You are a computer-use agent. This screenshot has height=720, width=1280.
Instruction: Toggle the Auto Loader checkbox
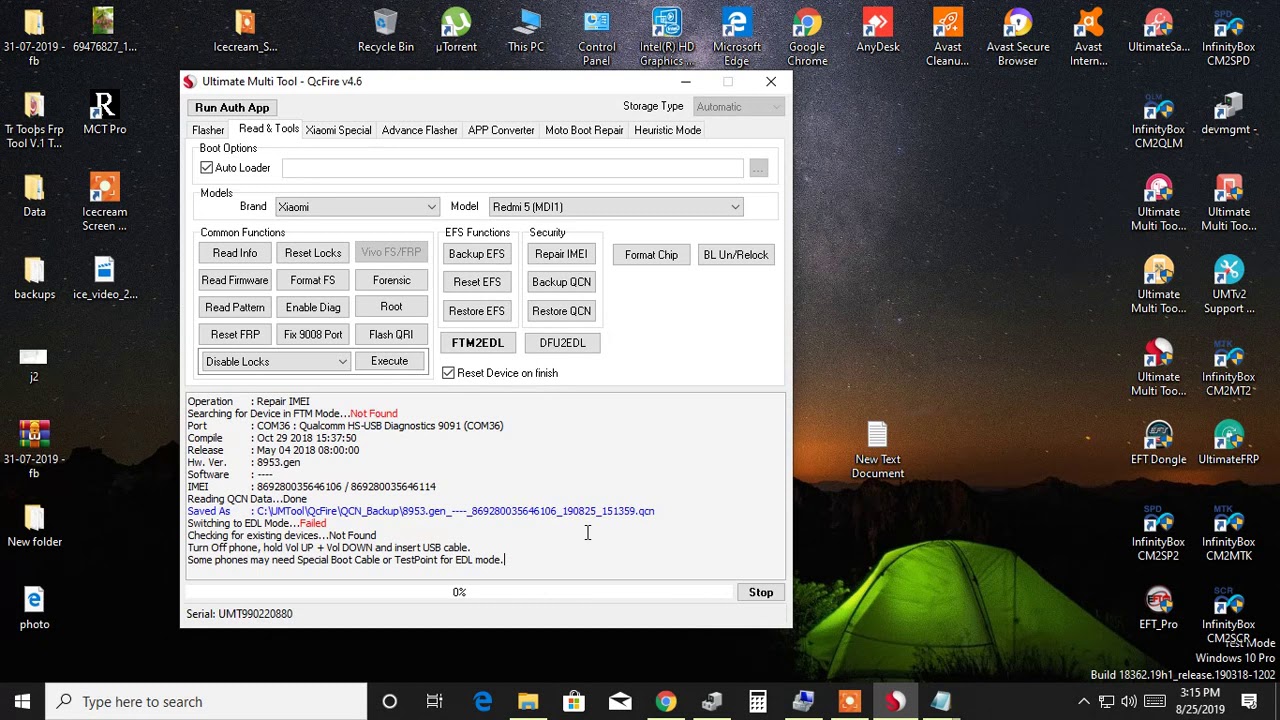coord(207,168)
